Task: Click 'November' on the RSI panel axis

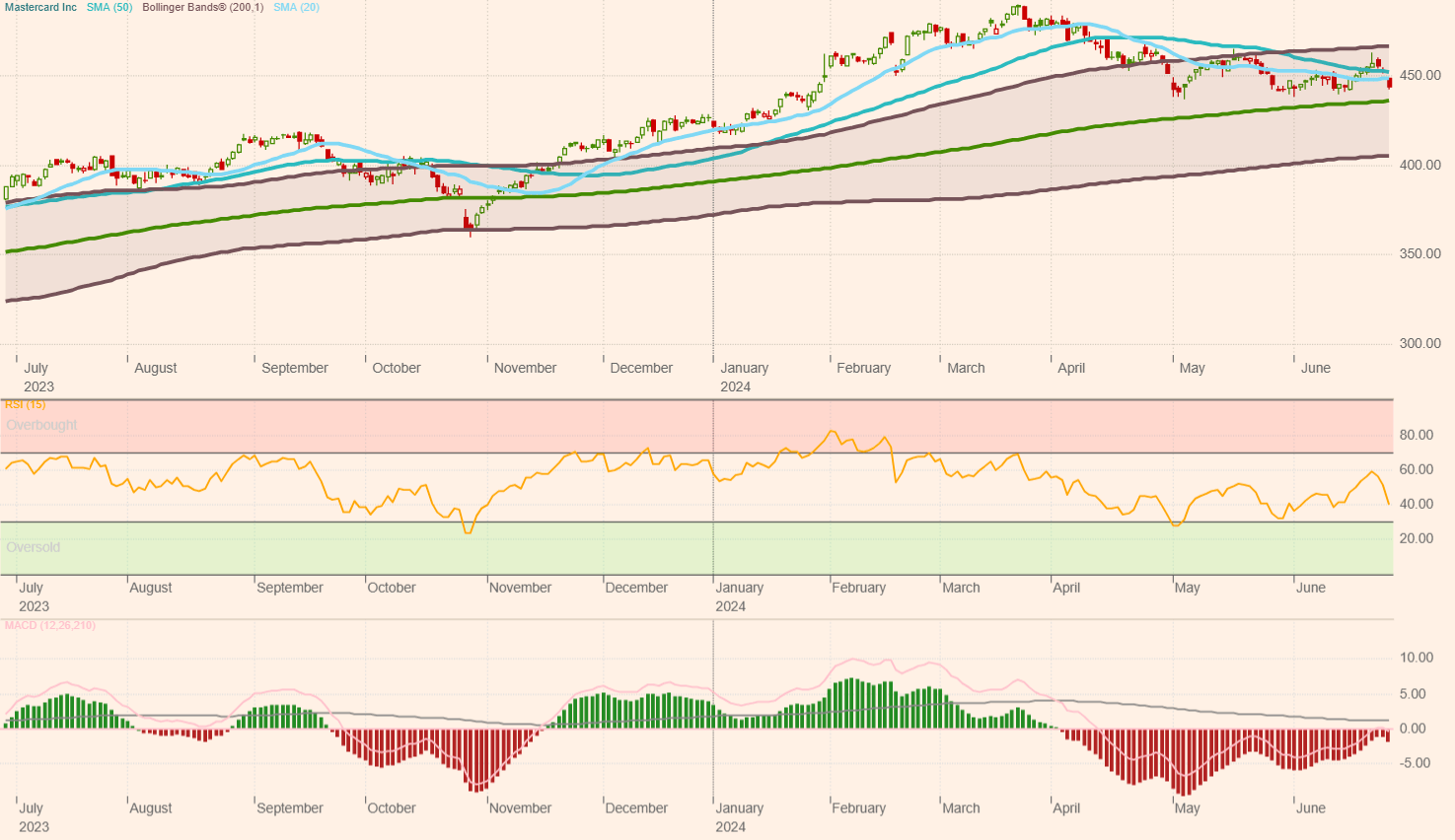Action: (521, 588)
